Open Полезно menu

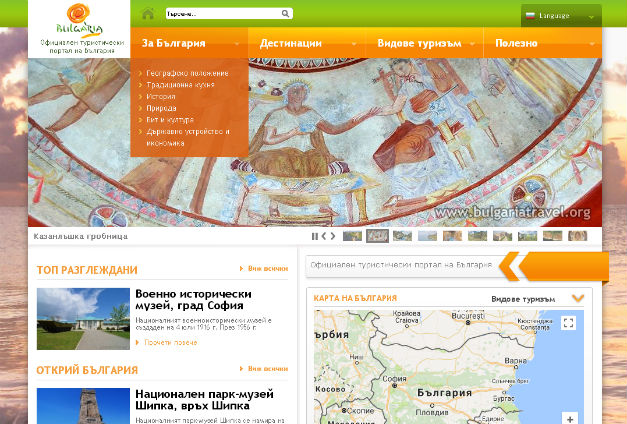click(543, 43)
